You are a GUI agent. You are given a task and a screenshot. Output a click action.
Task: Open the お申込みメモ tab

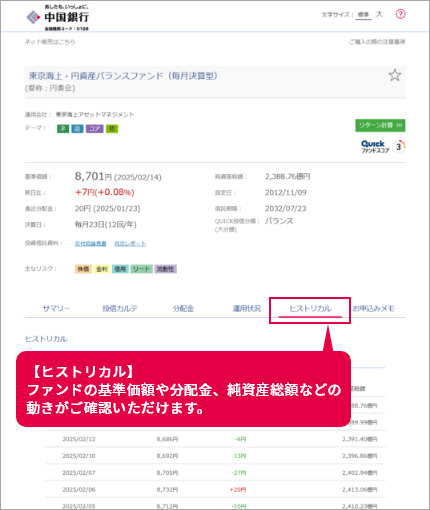tap(373, 309)
